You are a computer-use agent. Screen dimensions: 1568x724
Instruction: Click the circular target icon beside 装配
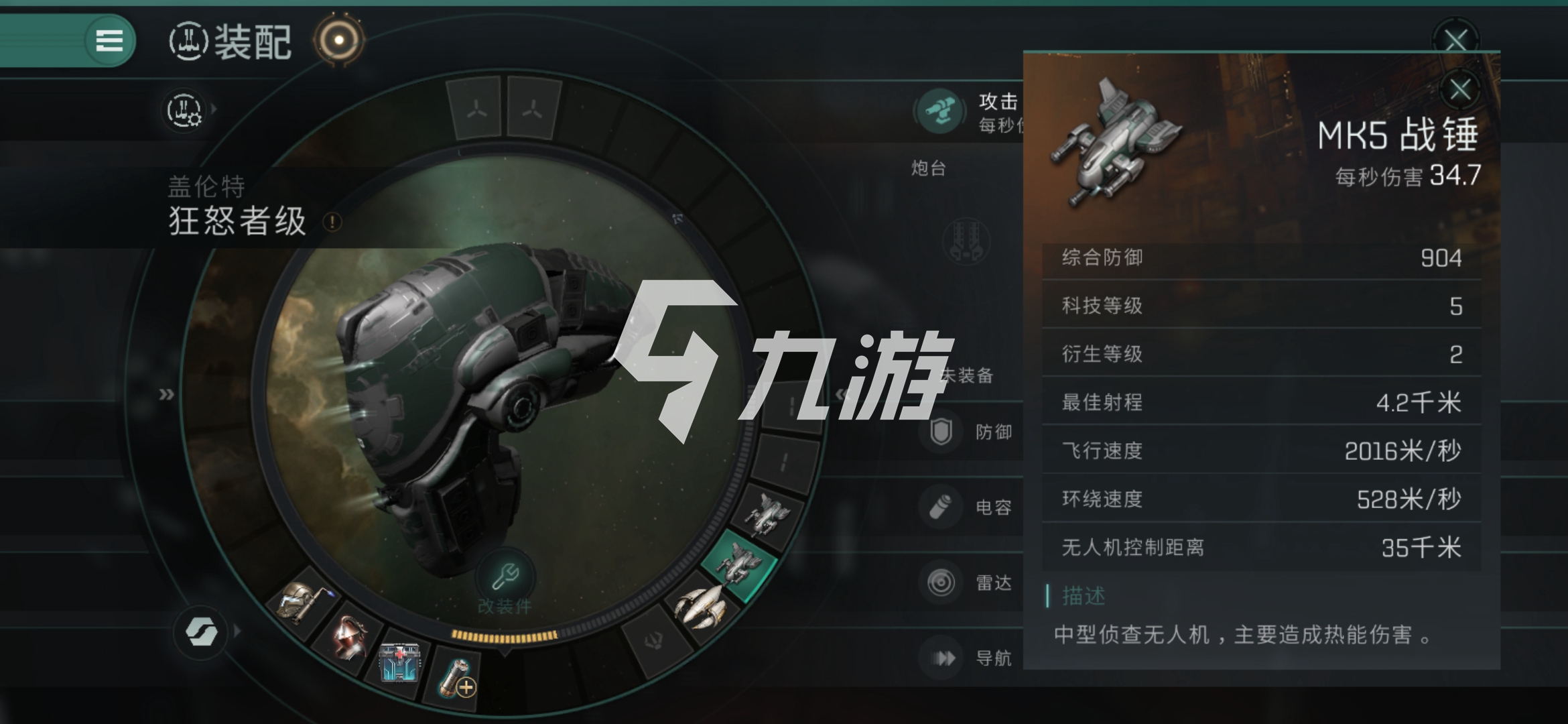tap(339, 40)
